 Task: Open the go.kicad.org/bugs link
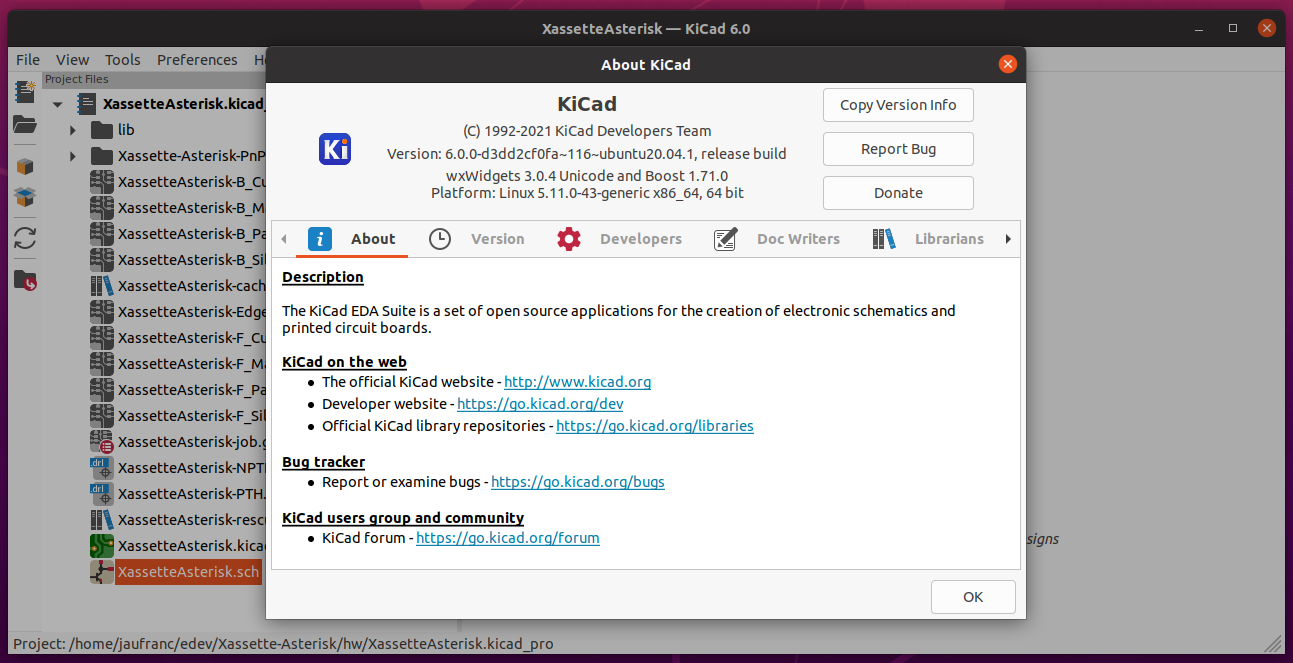click(x=578, y=482)
